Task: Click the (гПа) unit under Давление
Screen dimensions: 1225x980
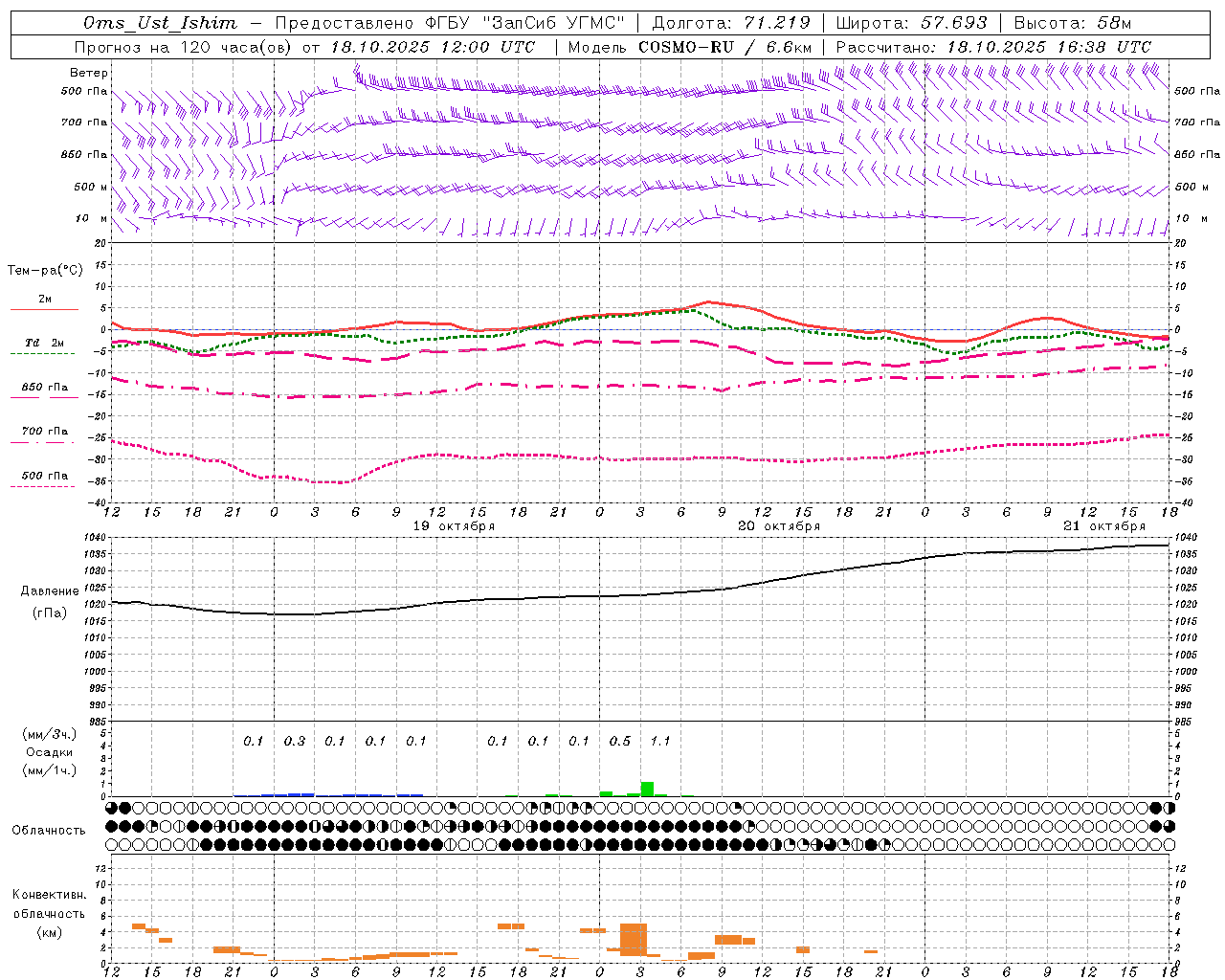Action: (49, 613)
